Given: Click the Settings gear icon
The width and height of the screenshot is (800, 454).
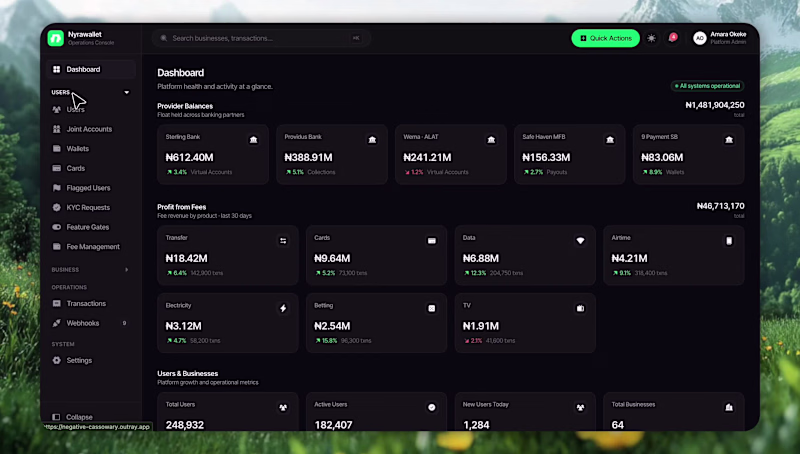Looking at the screenshot, I should coord(57,360).
